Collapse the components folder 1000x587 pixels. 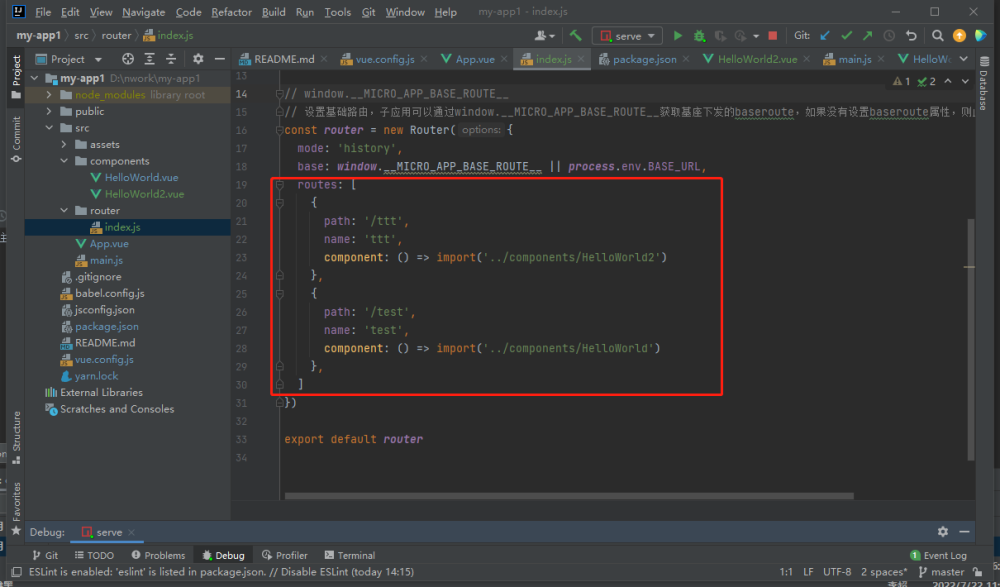(x=65, y=161)
